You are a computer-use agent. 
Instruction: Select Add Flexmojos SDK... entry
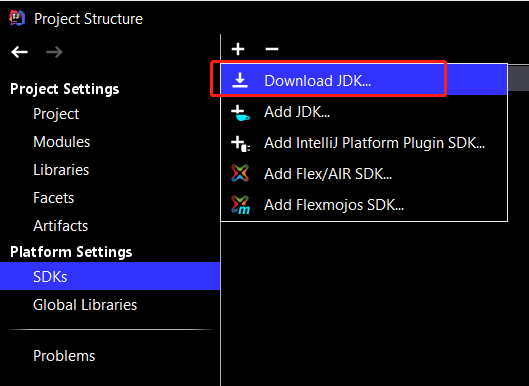pos(364,204)
